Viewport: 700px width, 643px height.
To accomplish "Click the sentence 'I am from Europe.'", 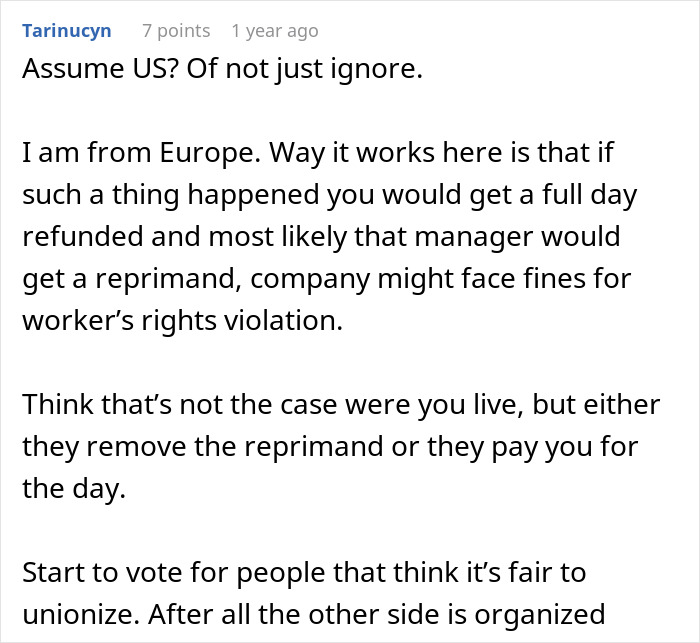I will coord(142,153).
